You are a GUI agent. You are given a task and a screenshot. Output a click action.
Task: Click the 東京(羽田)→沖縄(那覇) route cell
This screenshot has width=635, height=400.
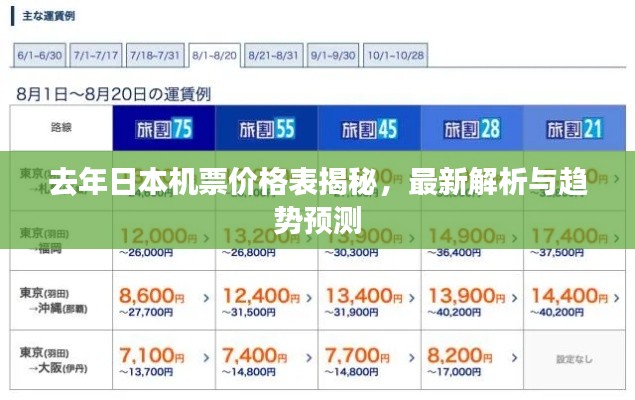[x=61, y=300]
